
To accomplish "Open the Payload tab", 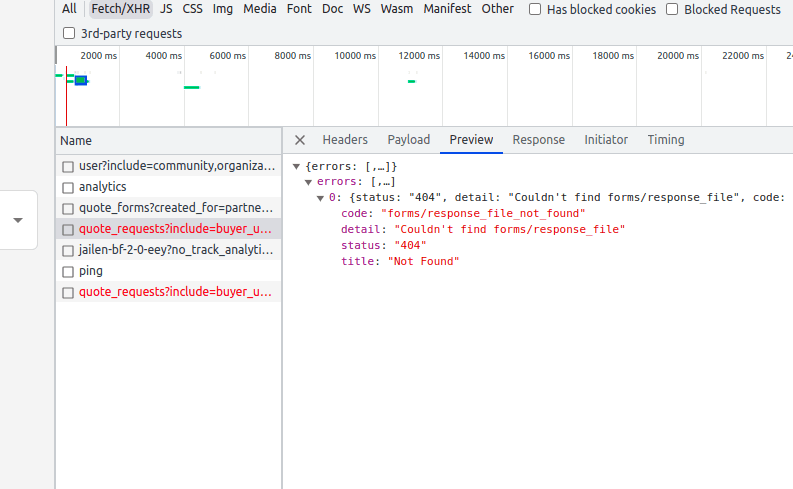I will [408, 140].
